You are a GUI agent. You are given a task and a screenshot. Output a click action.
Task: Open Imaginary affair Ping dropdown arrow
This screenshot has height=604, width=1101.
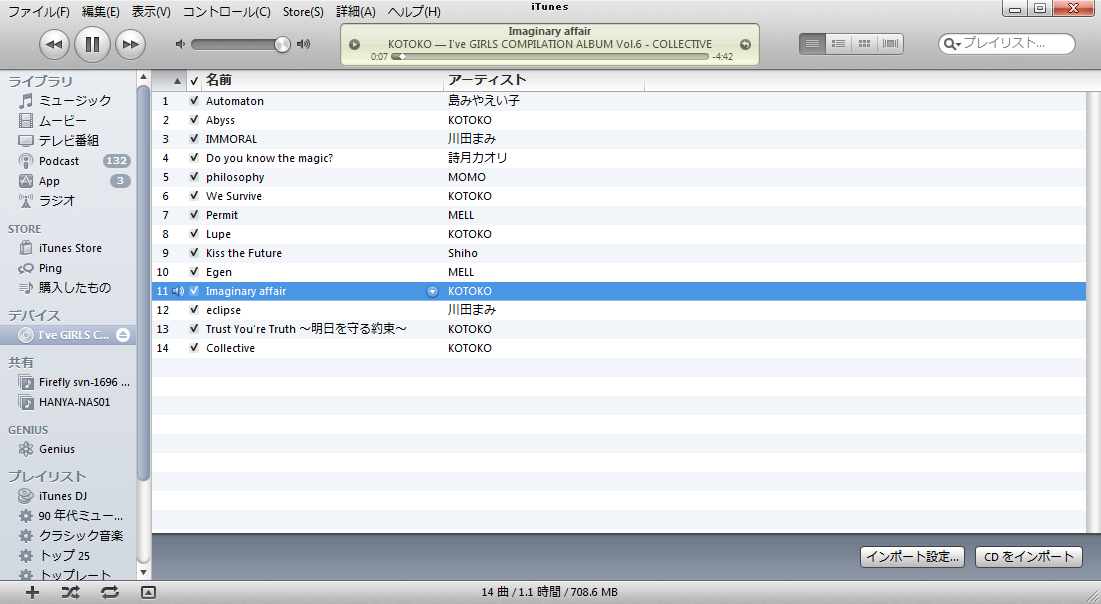pyautogui.click(x=433, y=291)
